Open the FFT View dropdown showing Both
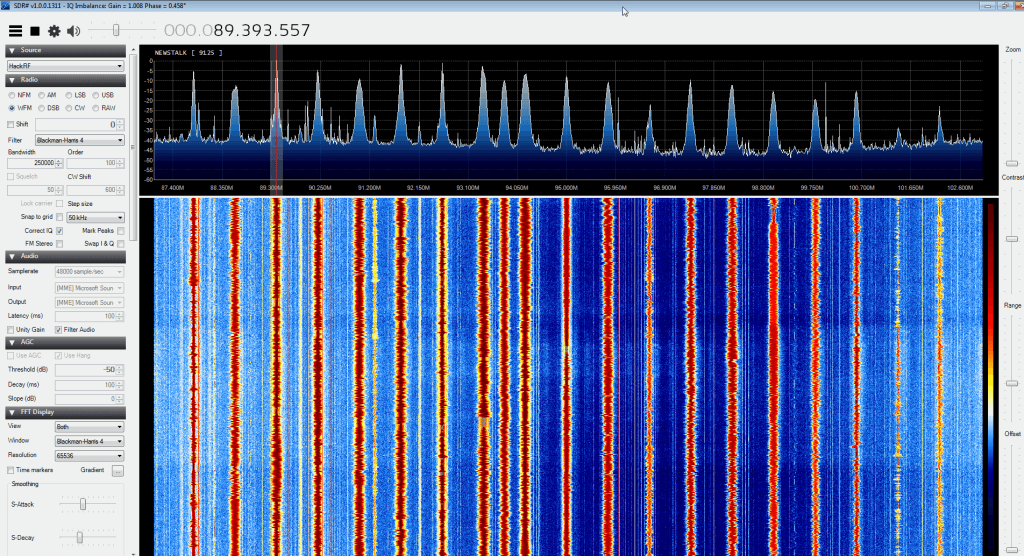This screenshot has height=556, width=1024. [89, 427]
